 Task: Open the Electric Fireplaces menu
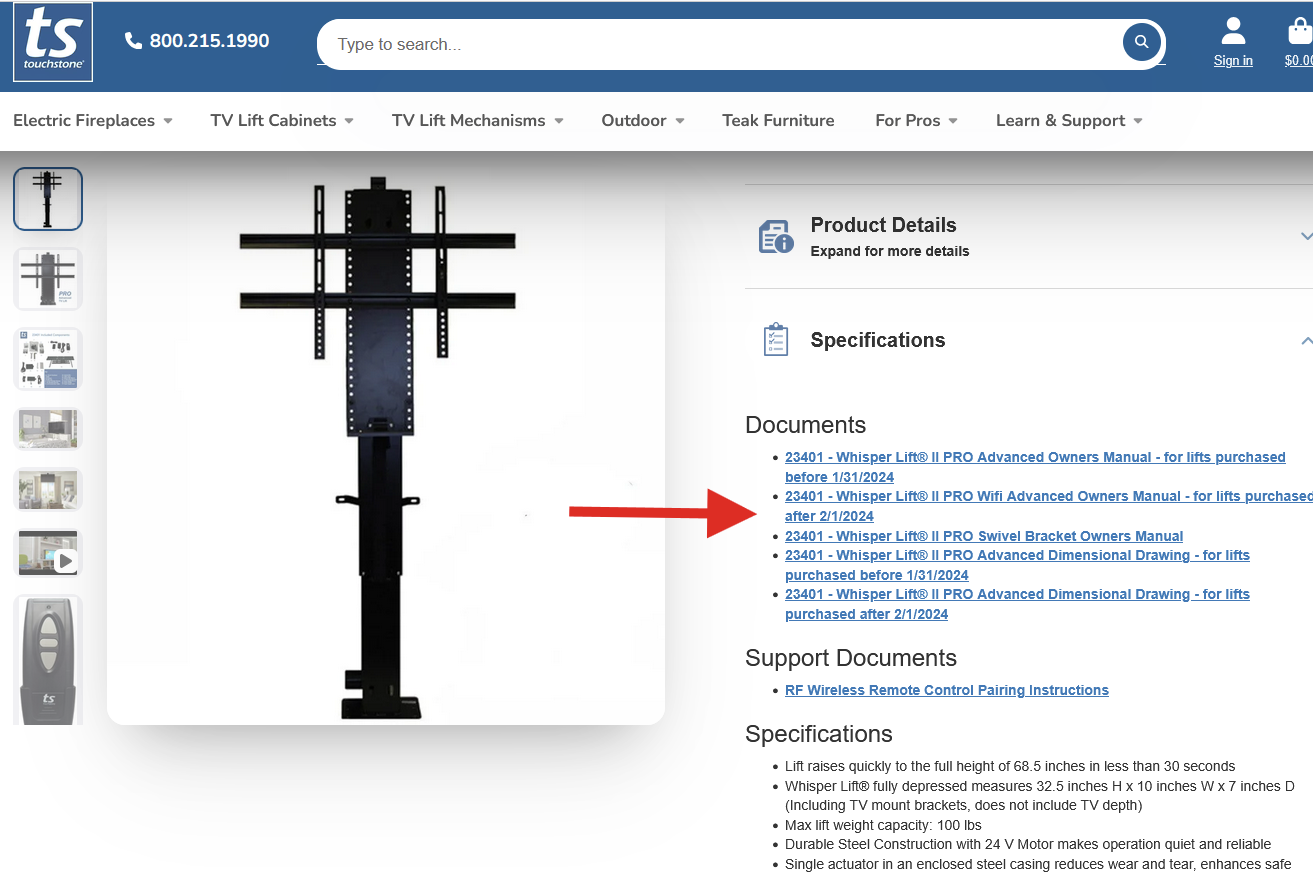click(x=93, y=120)
